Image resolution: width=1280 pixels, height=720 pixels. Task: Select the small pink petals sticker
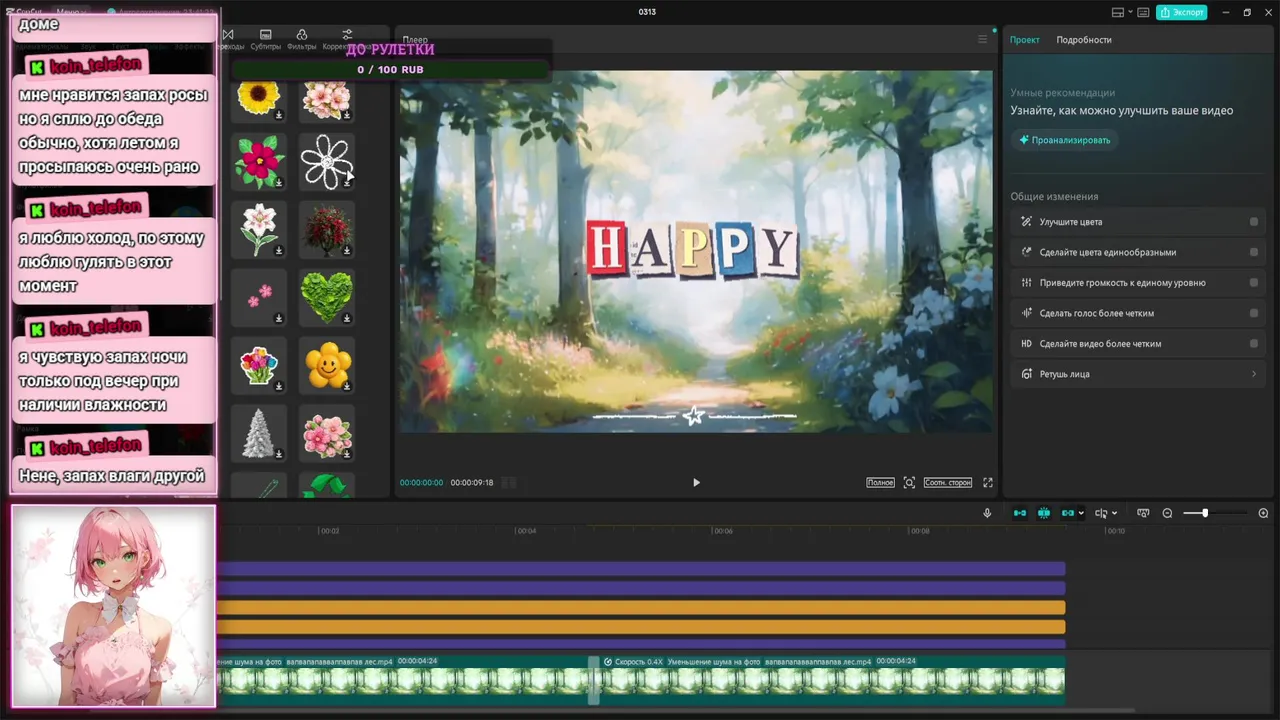coord(259,296)
